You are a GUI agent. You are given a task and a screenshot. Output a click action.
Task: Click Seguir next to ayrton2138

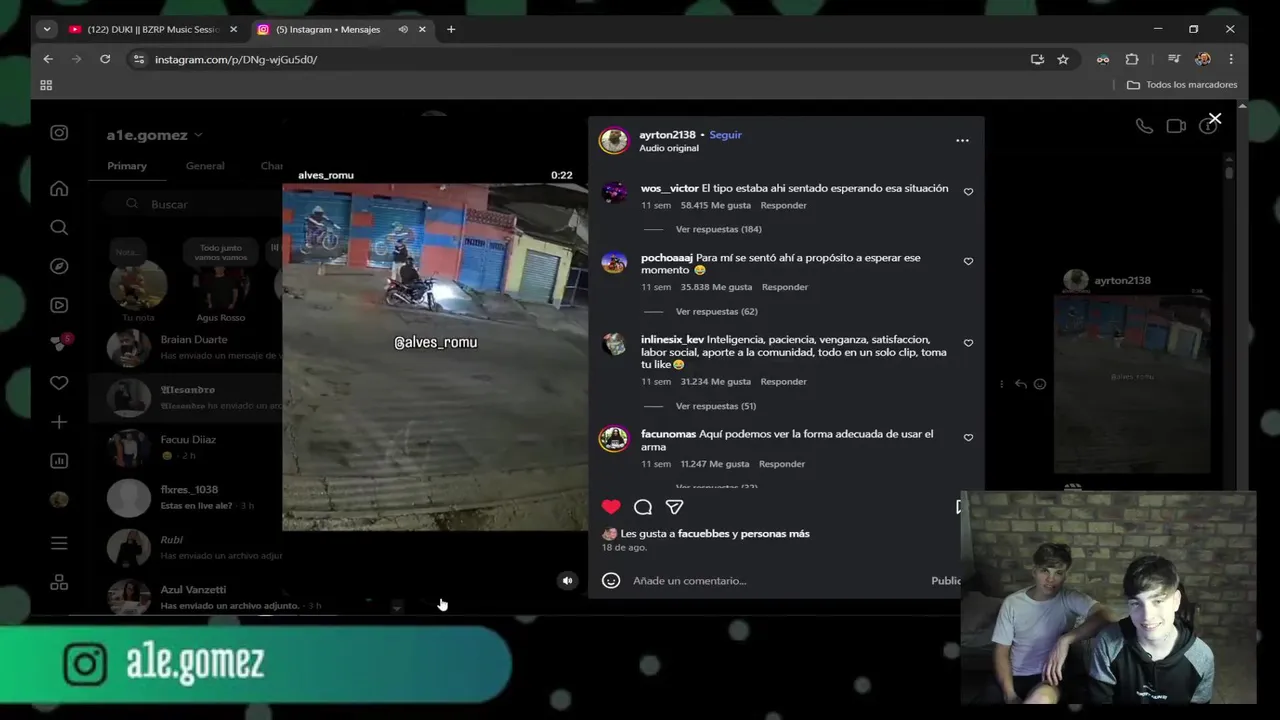coord(726,135)
